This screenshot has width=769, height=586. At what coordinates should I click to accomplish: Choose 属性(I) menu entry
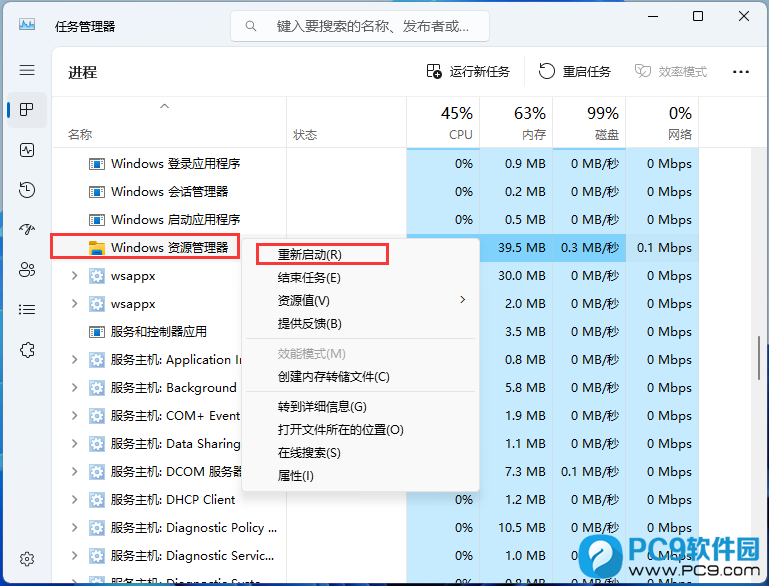coord(360,476)
